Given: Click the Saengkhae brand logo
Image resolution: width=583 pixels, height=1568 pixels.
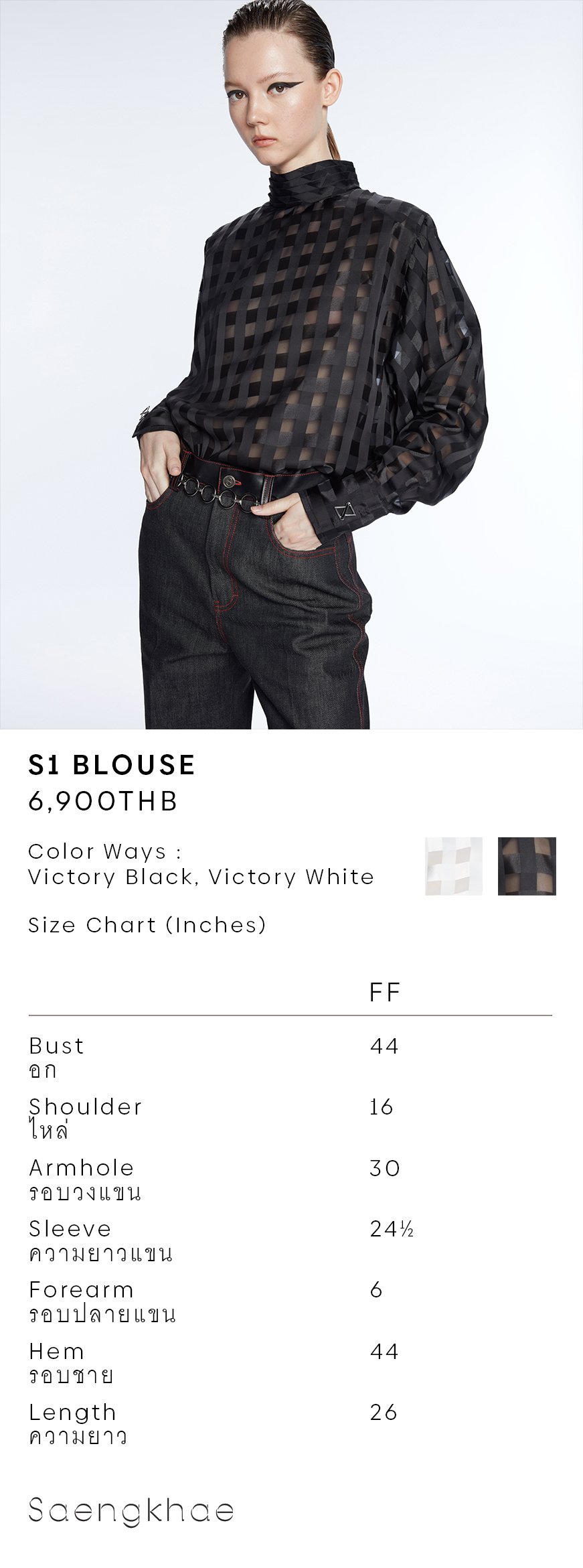Looking at the screenshot, I should [x=131, y=1510].
